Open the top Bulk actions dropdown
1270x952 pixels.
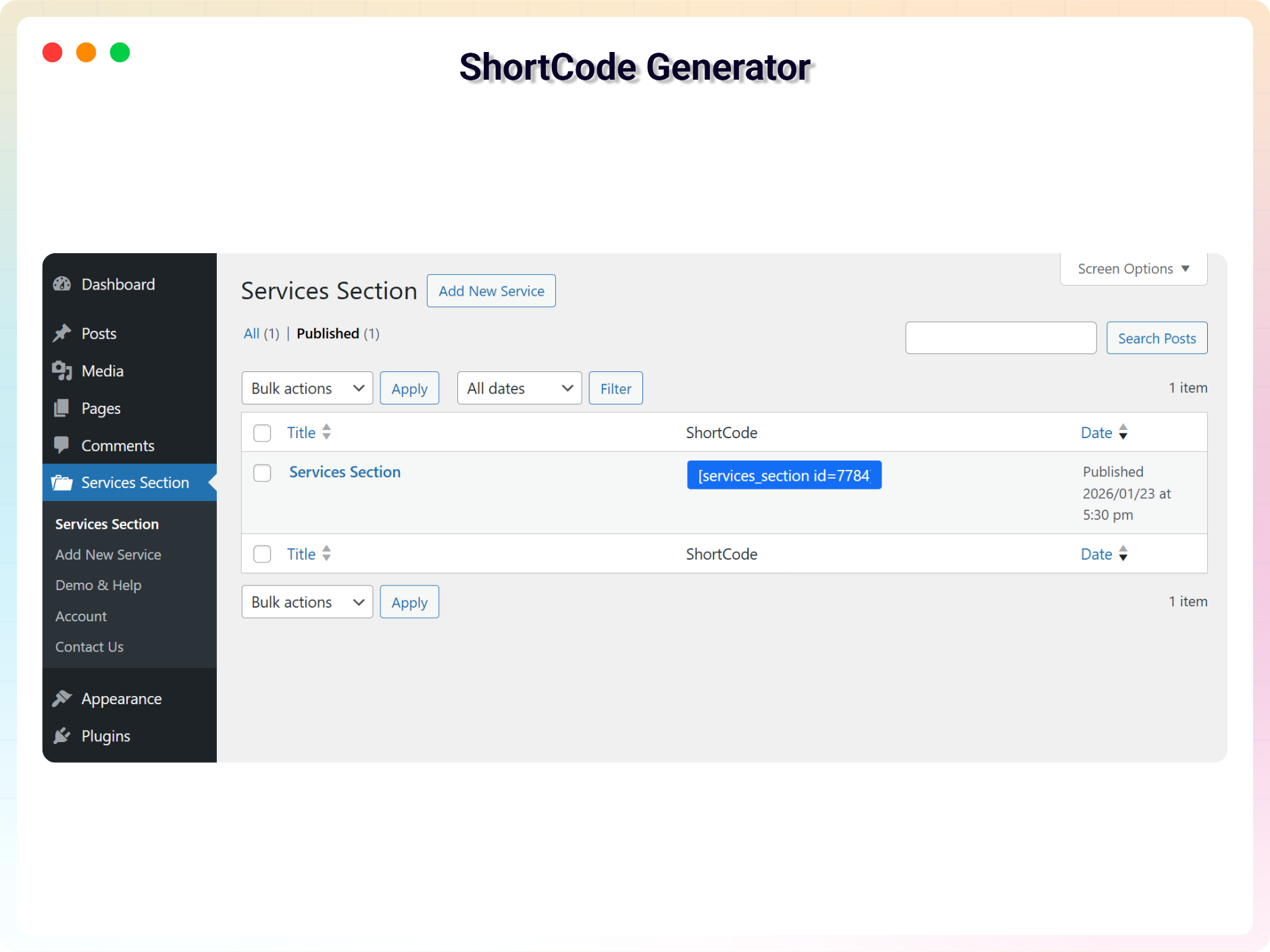point(307,388)
